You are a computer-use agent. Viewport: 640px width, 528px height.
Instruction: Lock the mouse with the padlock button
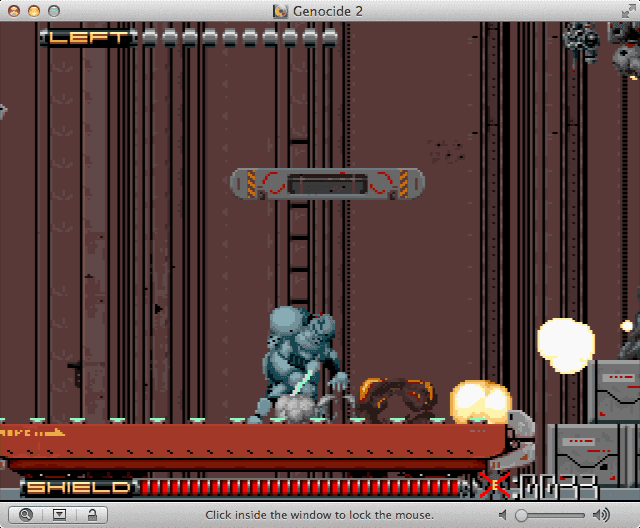tap(92, 515)
